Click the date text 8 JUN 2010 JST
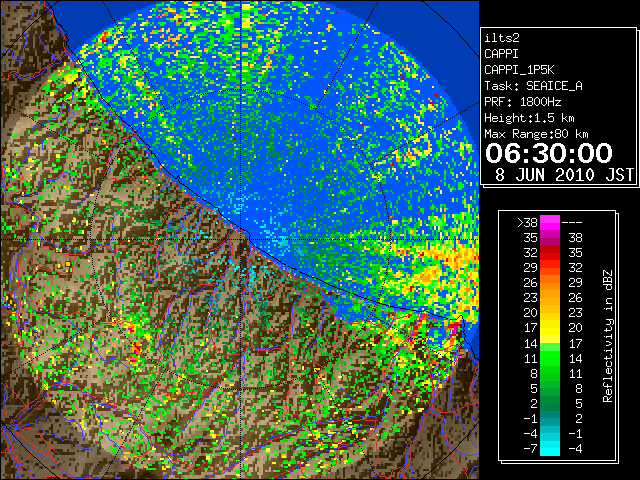640x480 pixels. pos(564,175)
